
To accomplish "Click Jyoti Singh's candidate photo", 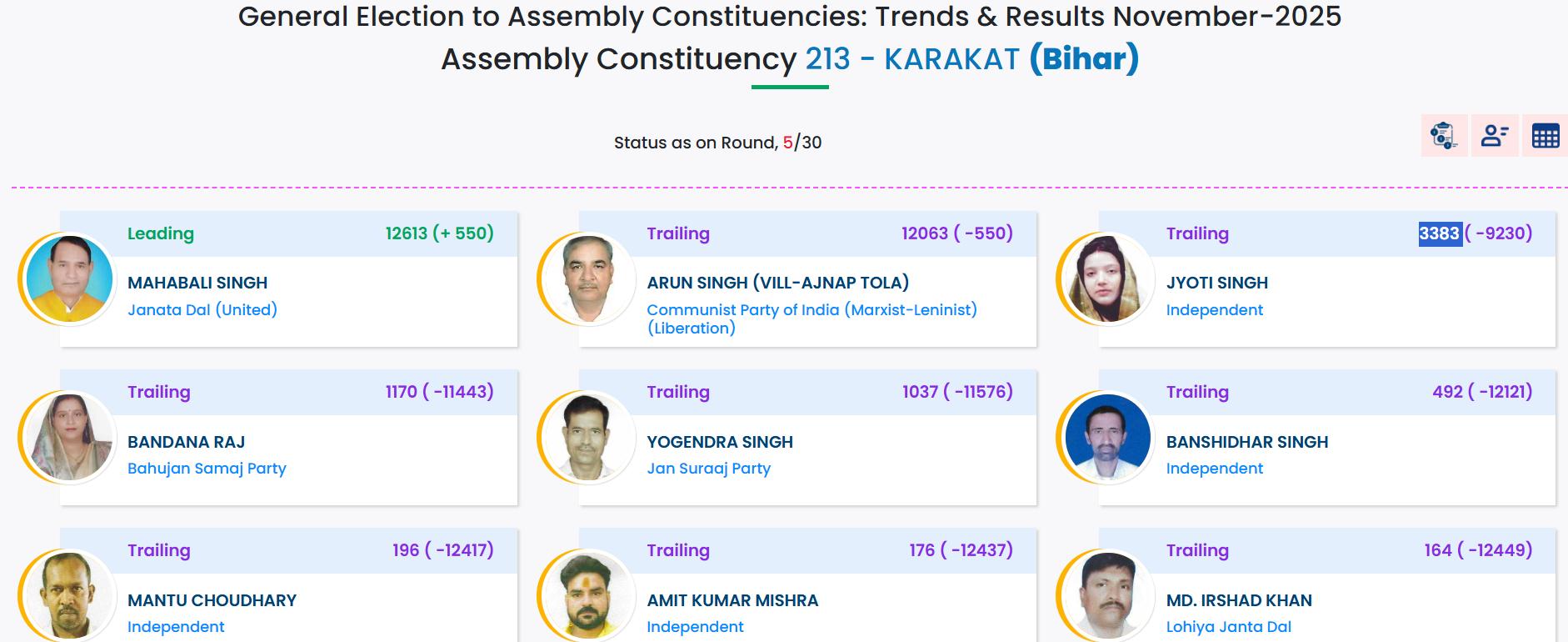I will [1107, 279].
